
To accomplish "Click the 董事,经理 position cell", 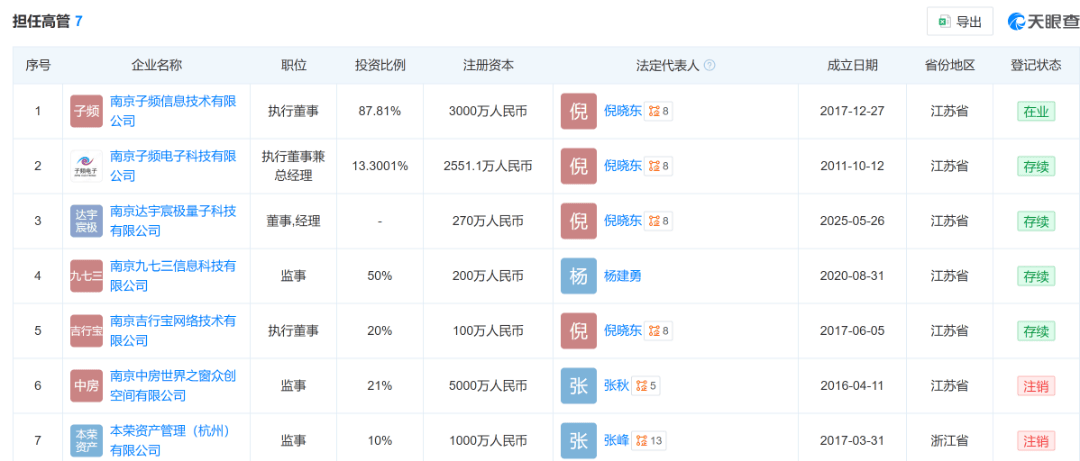I will click(x=293, y=221).
